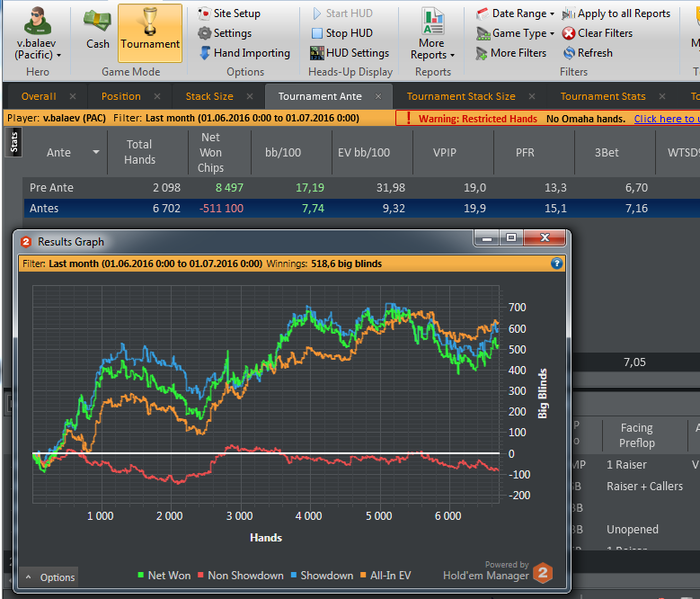
Task: Select the Antes row
Action: pyautogui.click(x=362, y=208)
